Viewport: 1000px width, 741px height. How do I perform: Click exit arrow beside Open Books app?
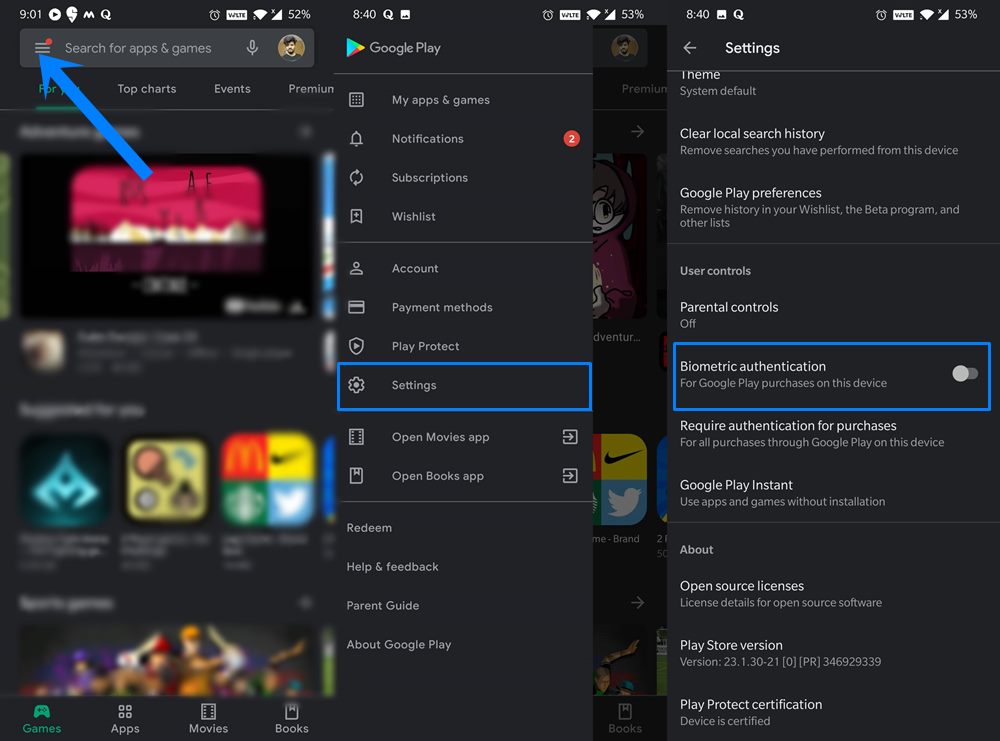570,476
